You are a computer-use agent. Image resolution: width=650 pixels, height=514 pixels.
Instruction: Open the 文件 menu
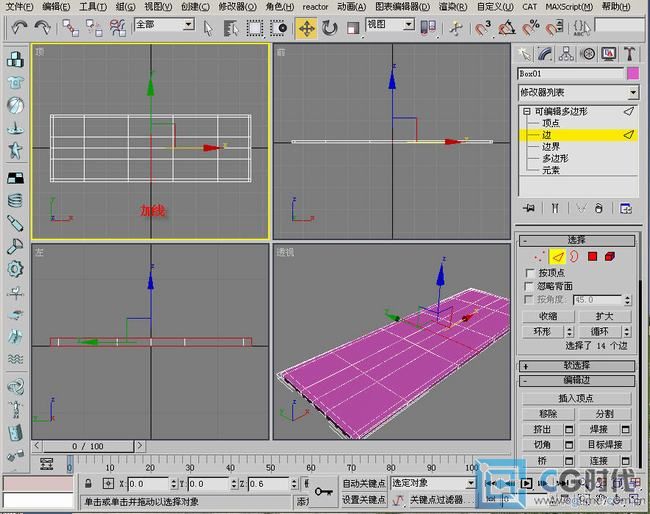pyautogui.click(x=19, y=7)
